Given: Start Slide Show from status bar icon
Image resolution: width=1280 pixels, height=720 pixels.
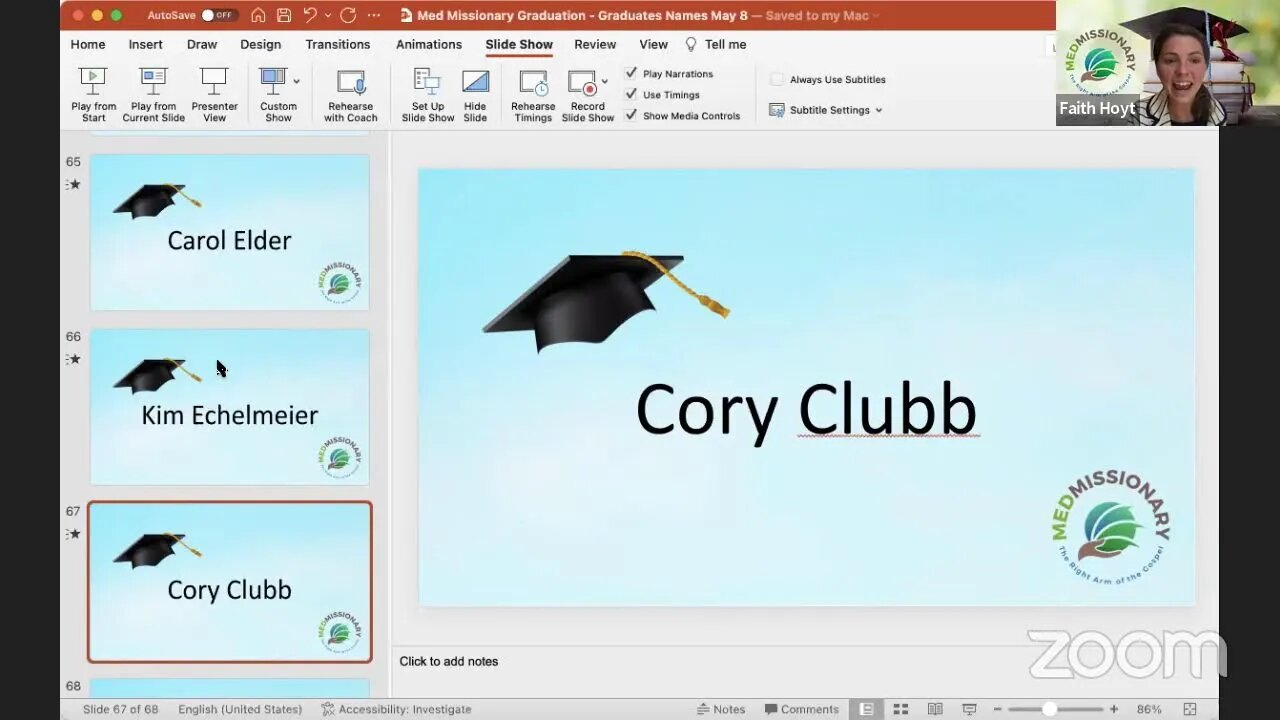Looking at the screenshot, I should click(x=969, y=709).
